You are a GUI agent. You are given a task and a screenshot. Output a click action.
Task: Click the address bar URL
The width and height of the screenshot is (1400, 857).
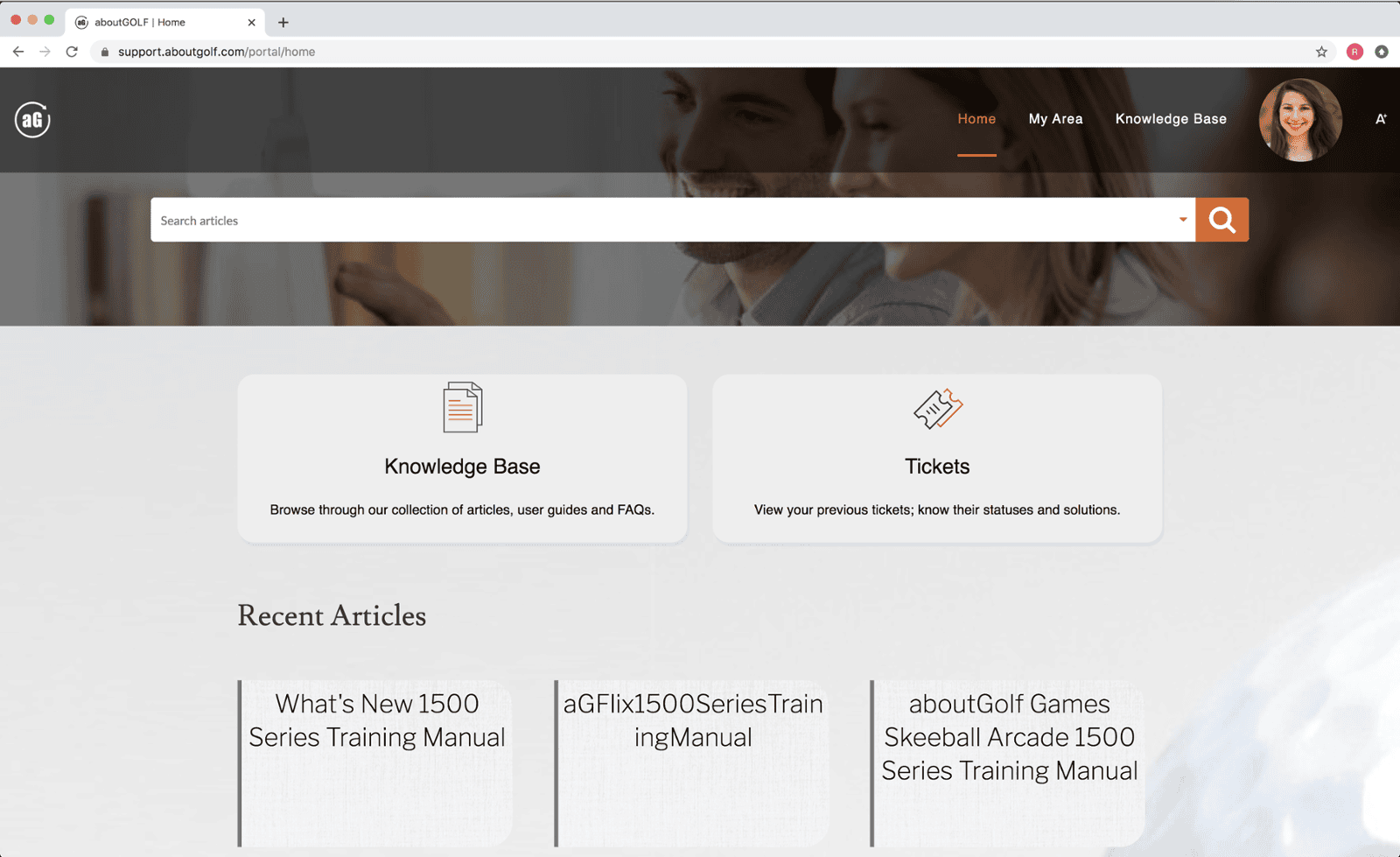tap(217, 52)
